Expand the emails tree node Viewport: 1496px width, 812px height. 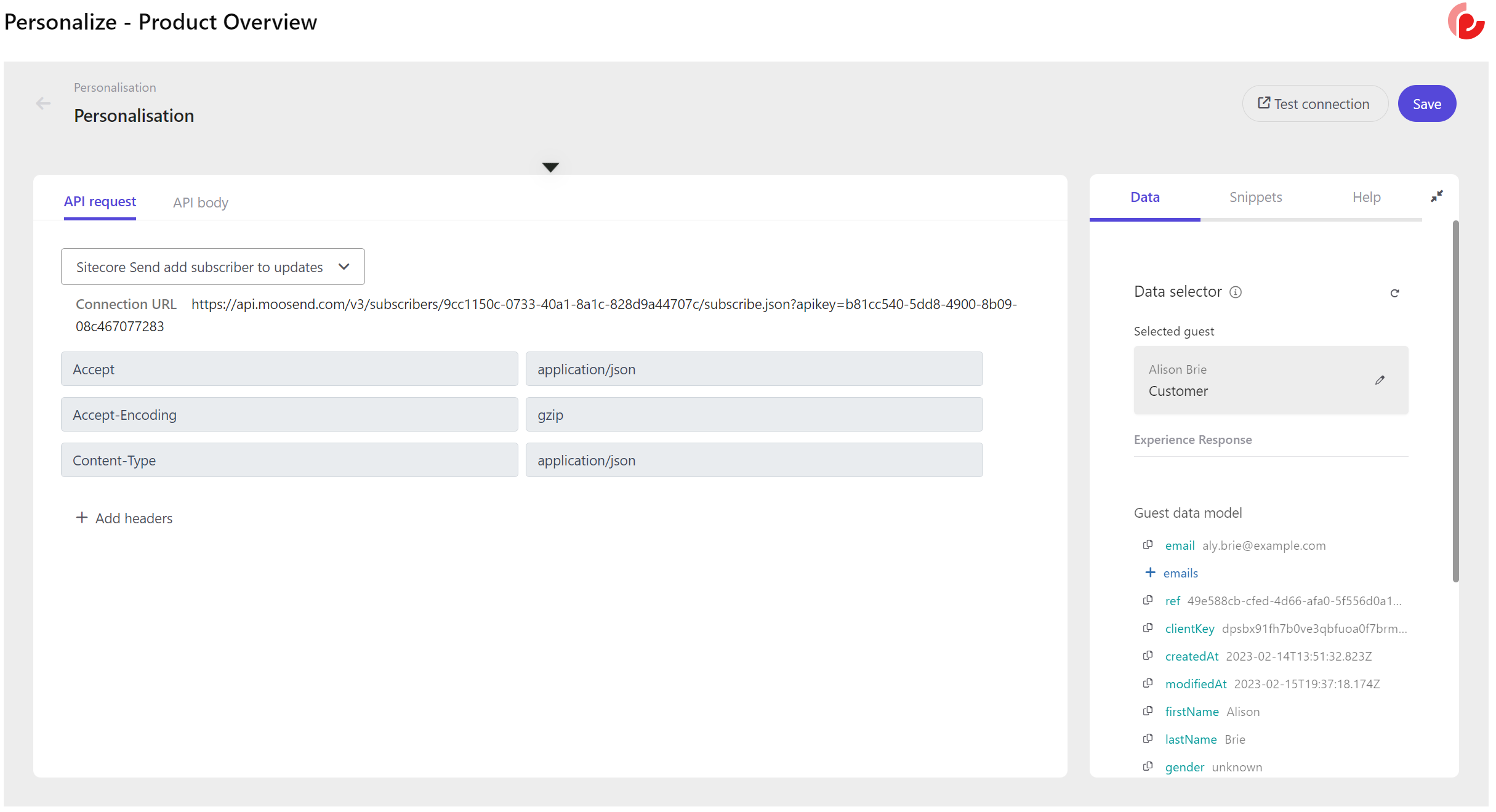[x=1150, y=573]
